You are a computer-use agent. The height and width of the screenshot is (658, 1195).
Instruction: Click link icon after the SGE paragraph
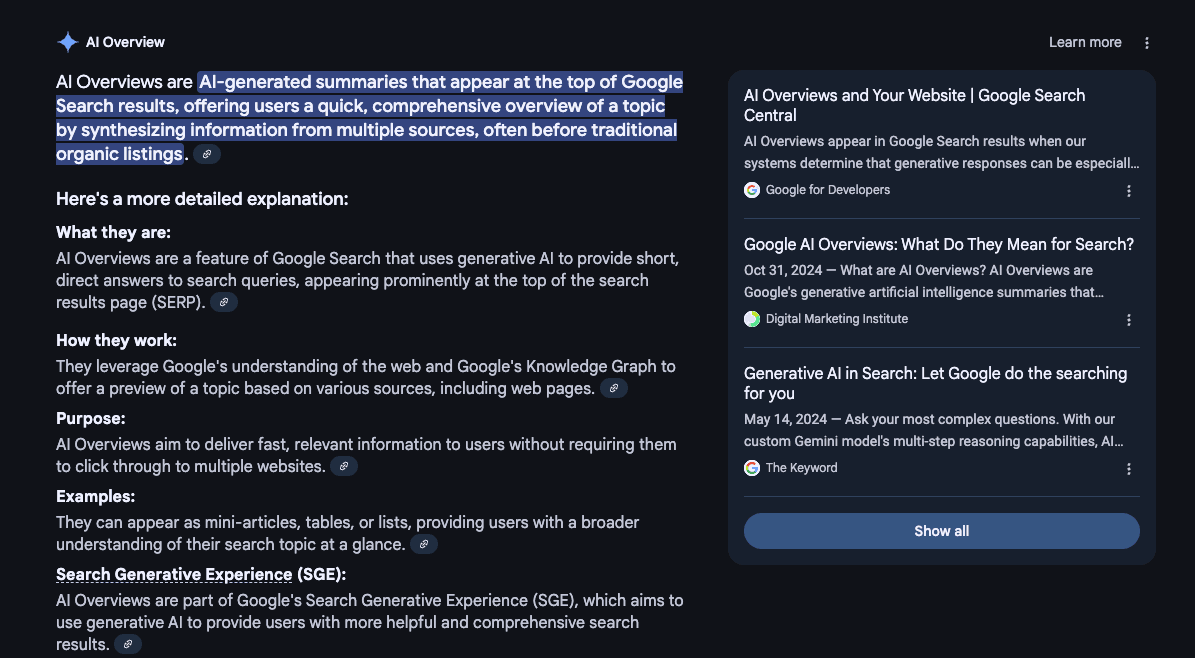click(x=128, y=644)
